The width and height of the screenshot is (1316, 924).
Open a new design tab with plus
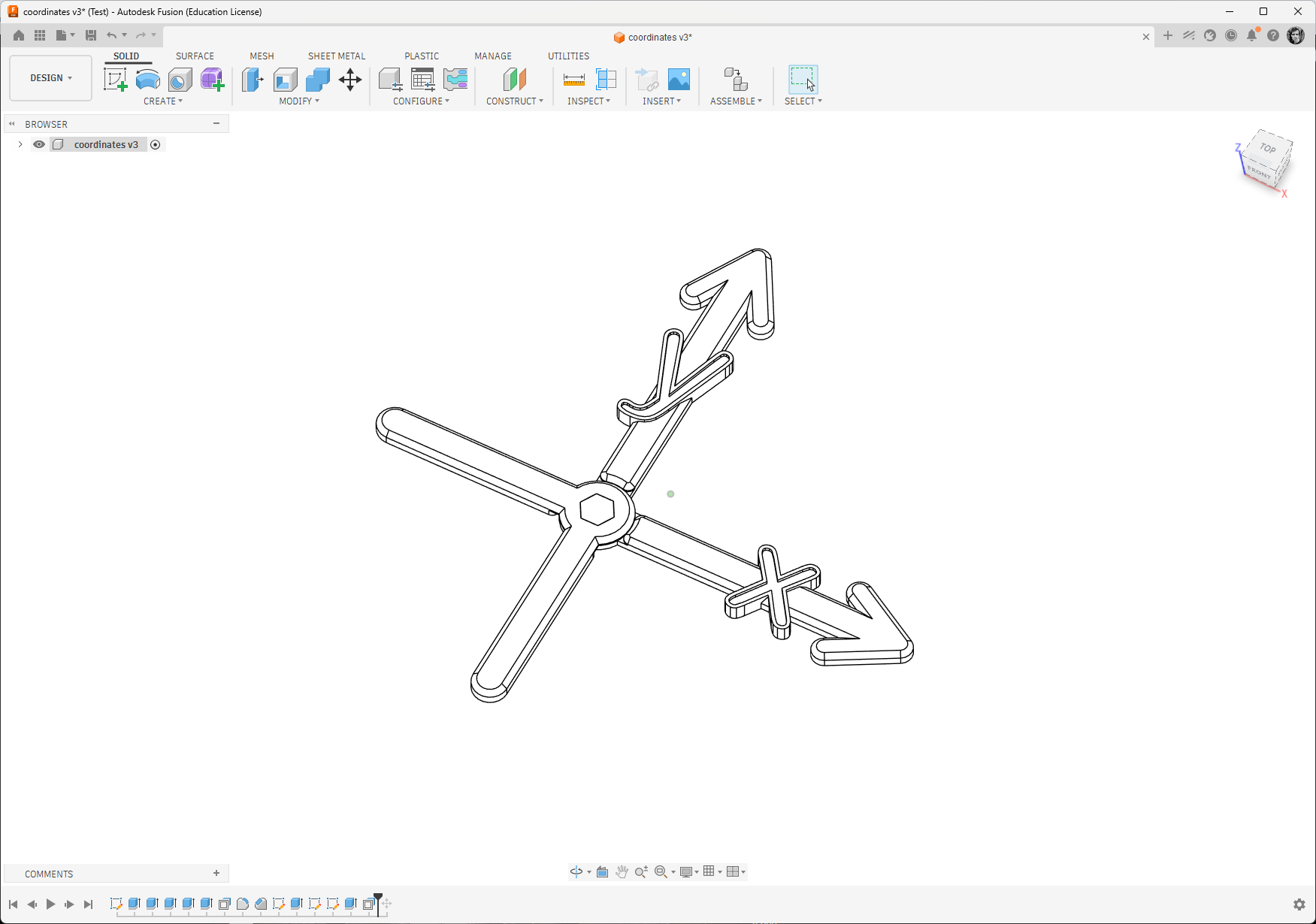pos(1168,36)
